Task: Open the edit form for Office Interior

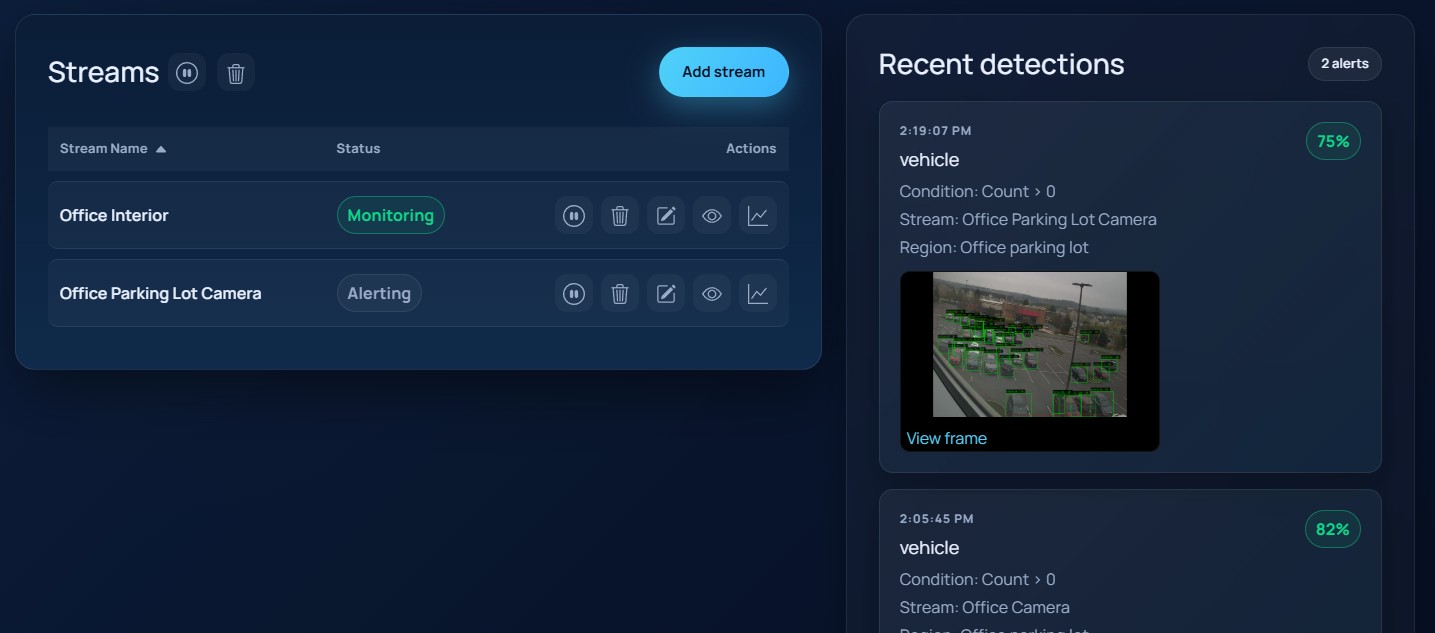Action: coord(666,215)
